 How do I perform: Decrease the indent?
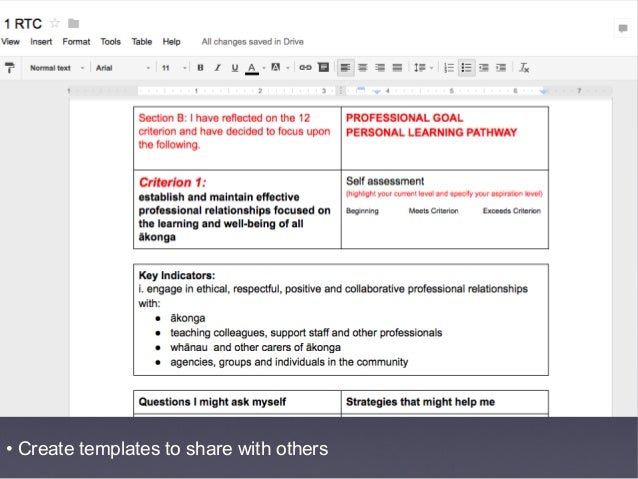[x=484, y=68]
